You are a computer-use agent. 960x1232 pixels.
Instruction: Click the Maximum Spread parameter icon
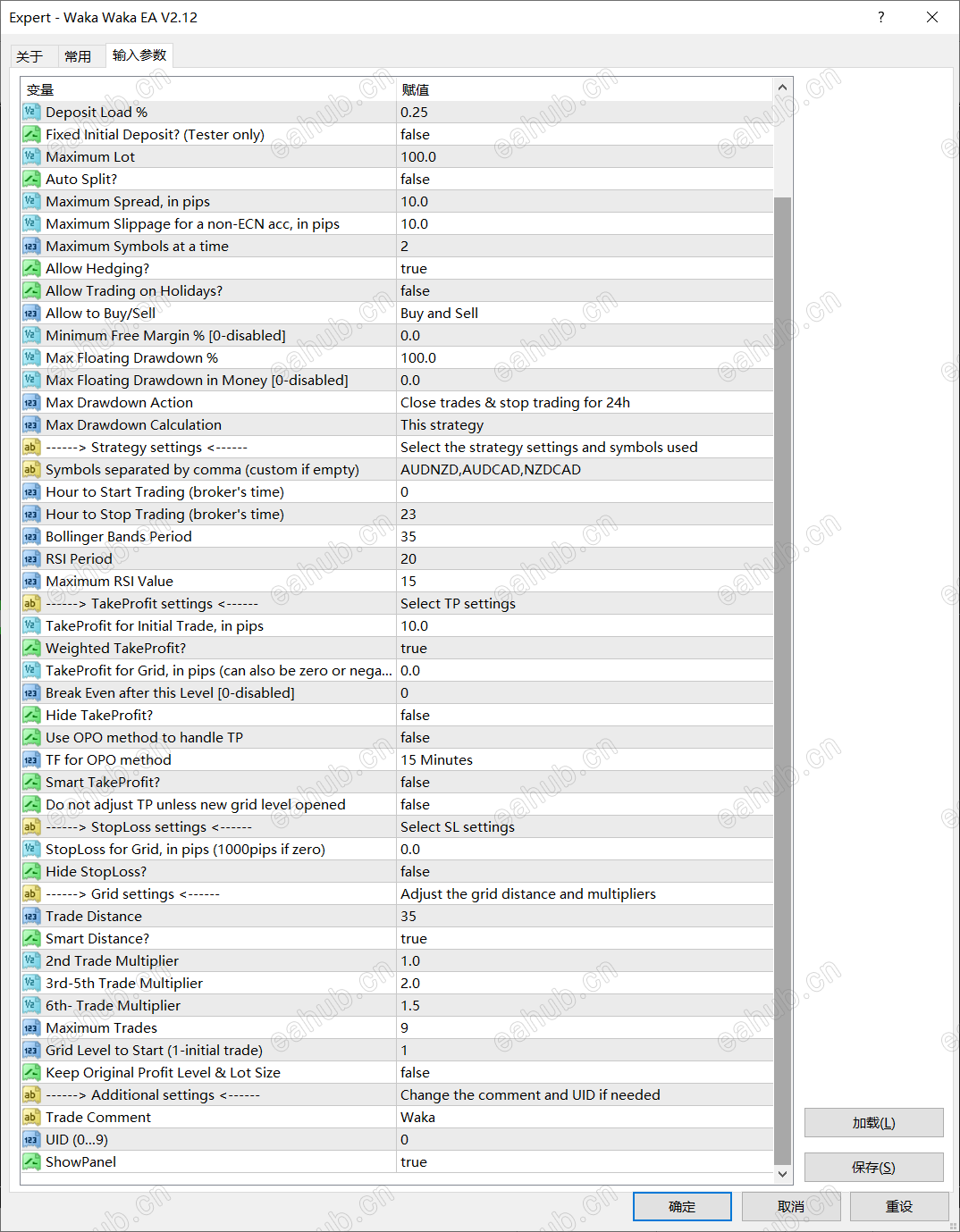point(31,201)
